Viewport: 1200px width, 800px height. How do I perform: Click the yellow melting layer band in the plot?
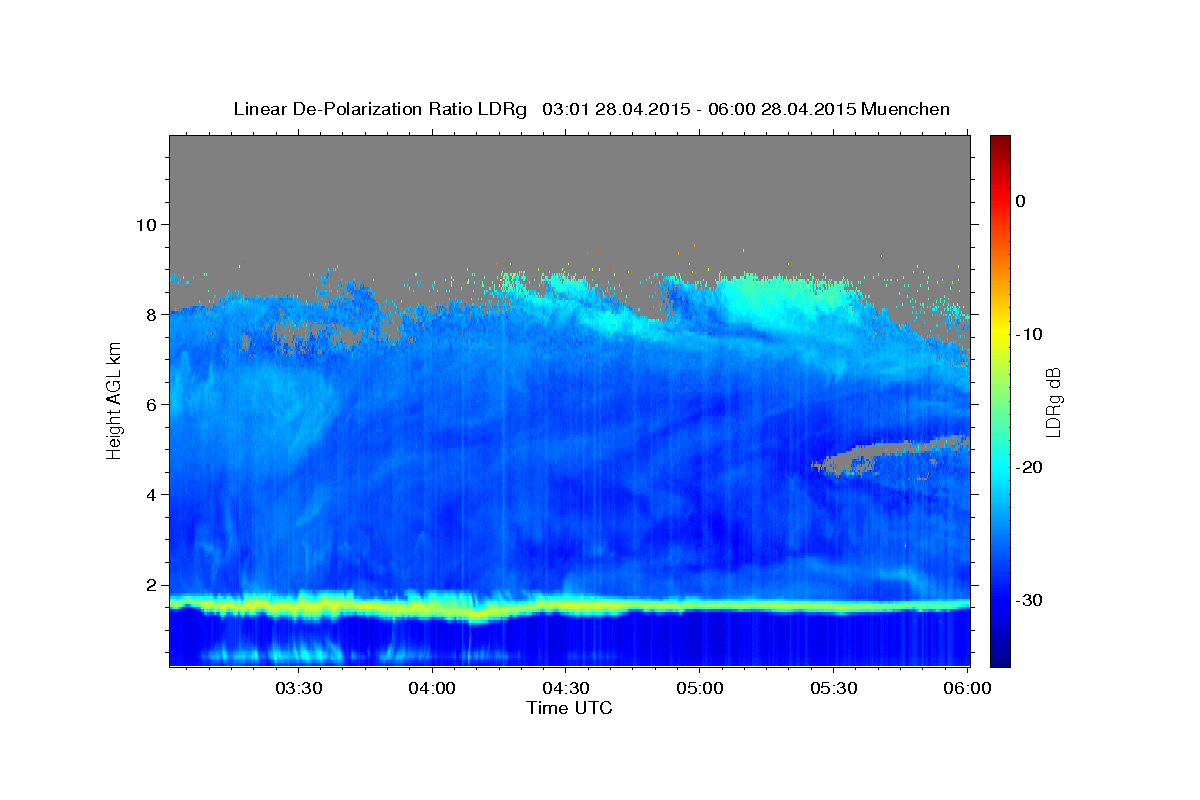[x=570, y=605]
